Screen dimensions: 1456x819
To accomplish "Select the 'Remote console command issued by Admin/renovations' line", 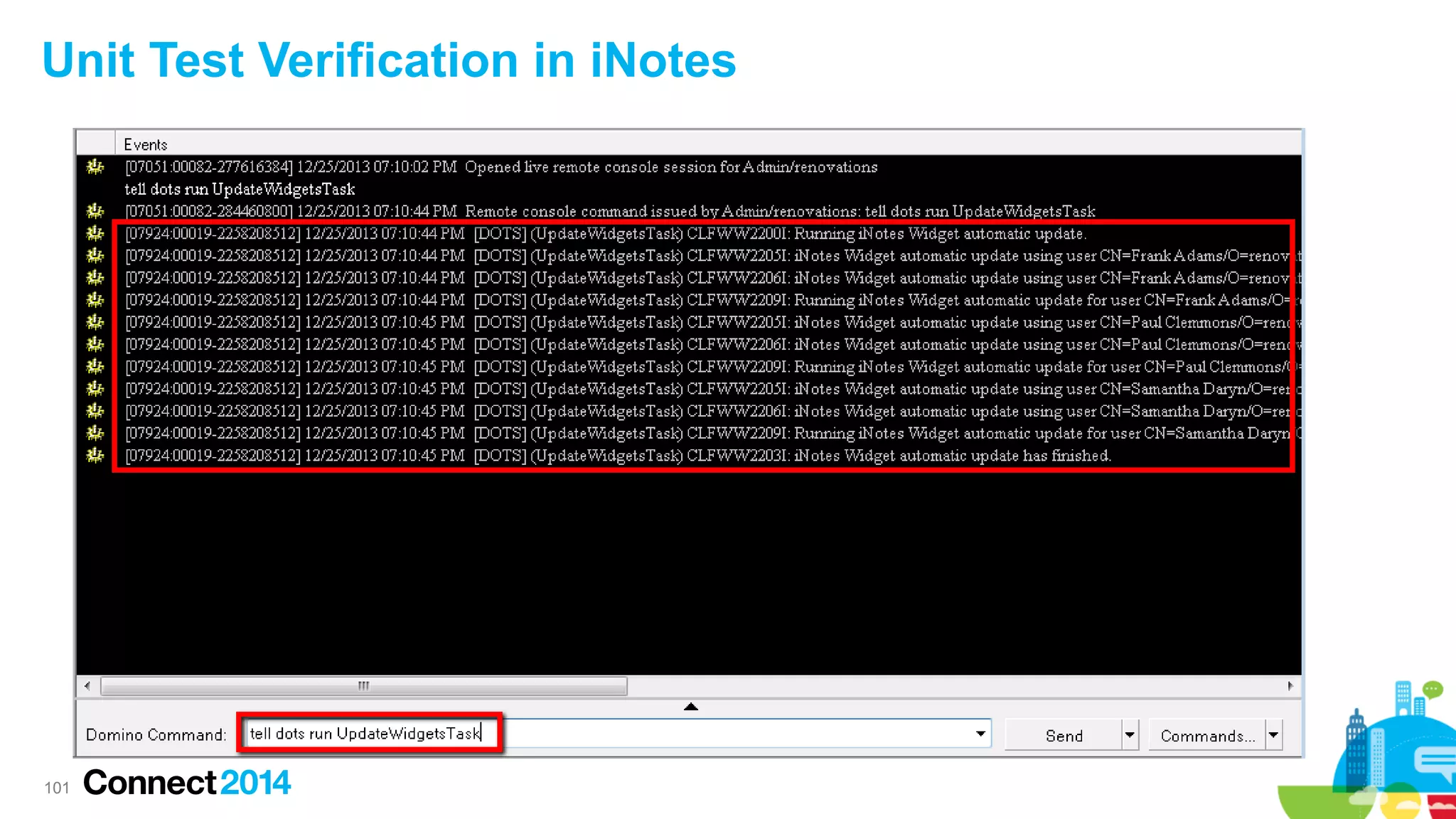I will pos(610,211).
